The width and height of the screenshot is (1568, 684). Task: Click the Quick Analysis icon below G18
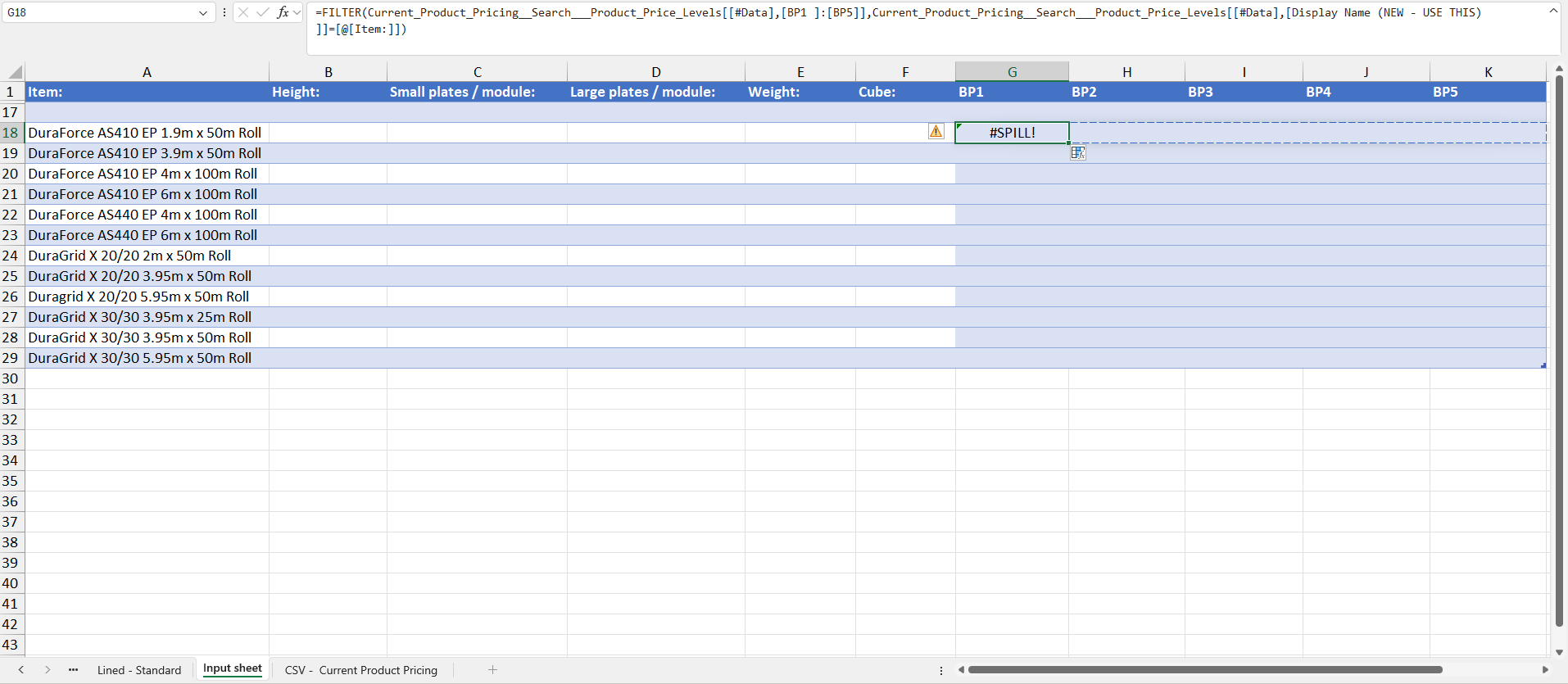(x=1078, y=152)
